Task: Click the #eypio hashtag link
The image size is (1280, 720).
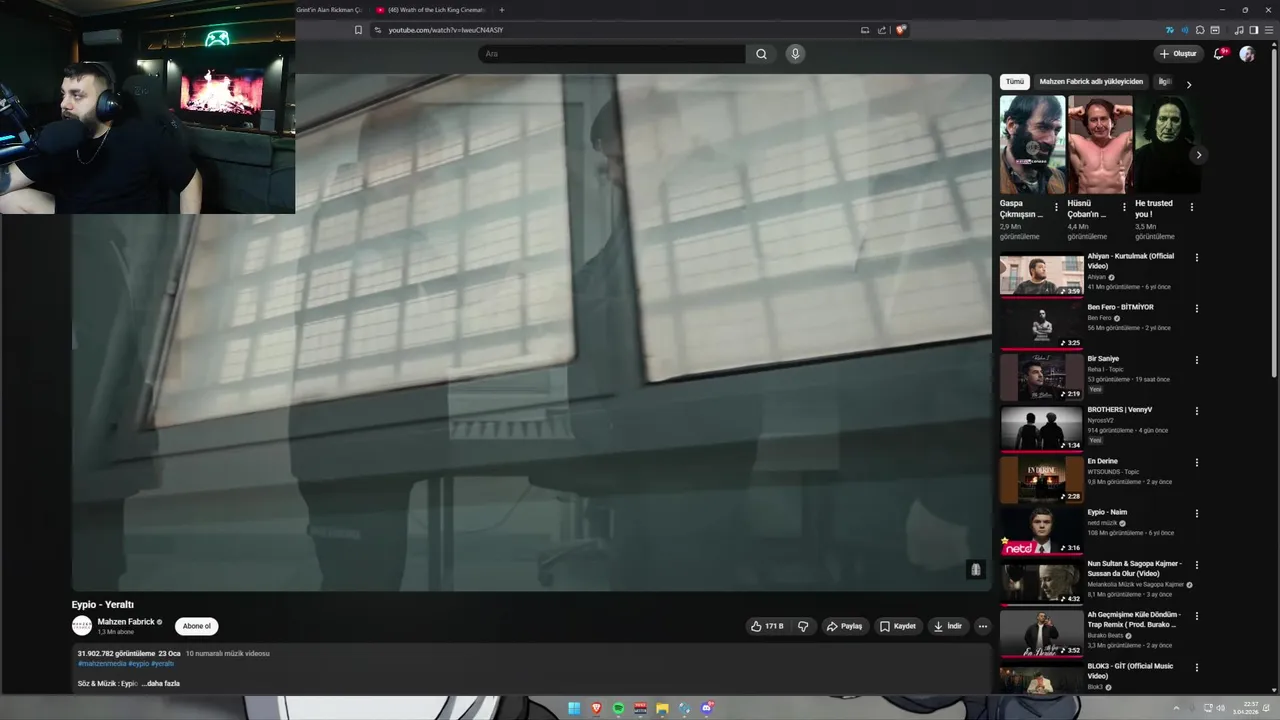Action: point(138,664)
